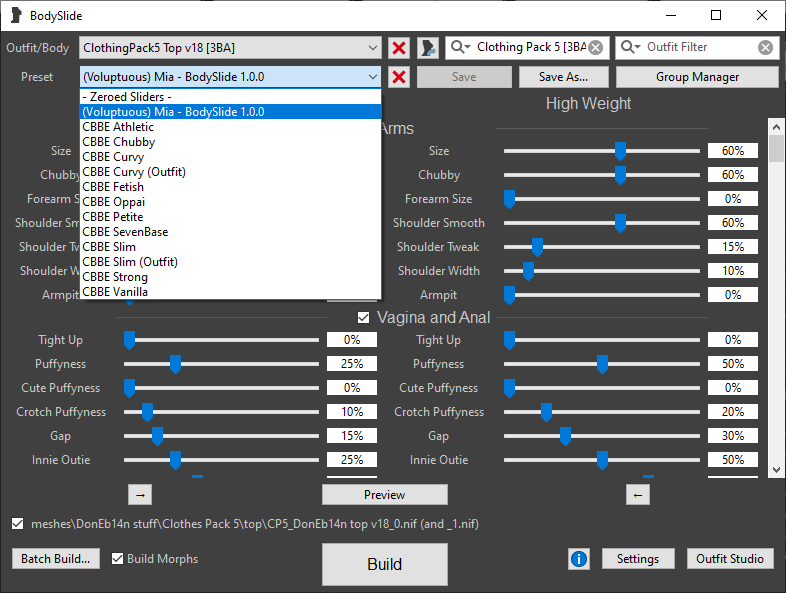Click the High Weight Forearm Size slider
Image resolution: width=786 pixels, height=593 pixels.
[602, 199]
